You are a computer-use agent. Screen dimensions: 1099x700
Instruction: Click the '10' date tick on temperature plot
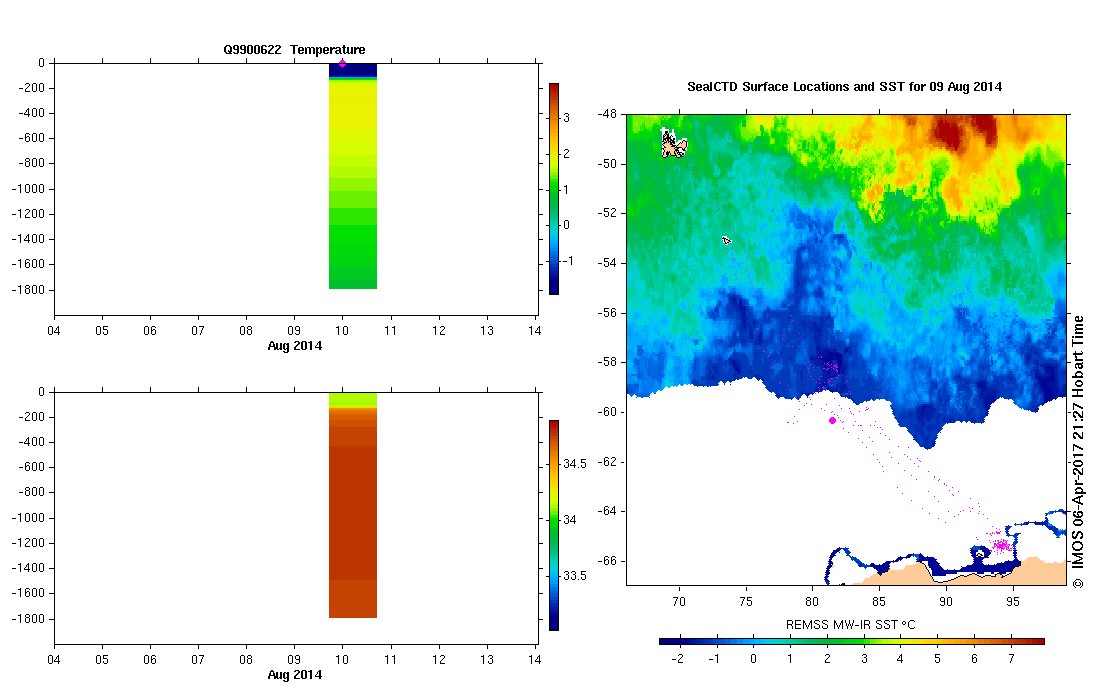[342, 331]
